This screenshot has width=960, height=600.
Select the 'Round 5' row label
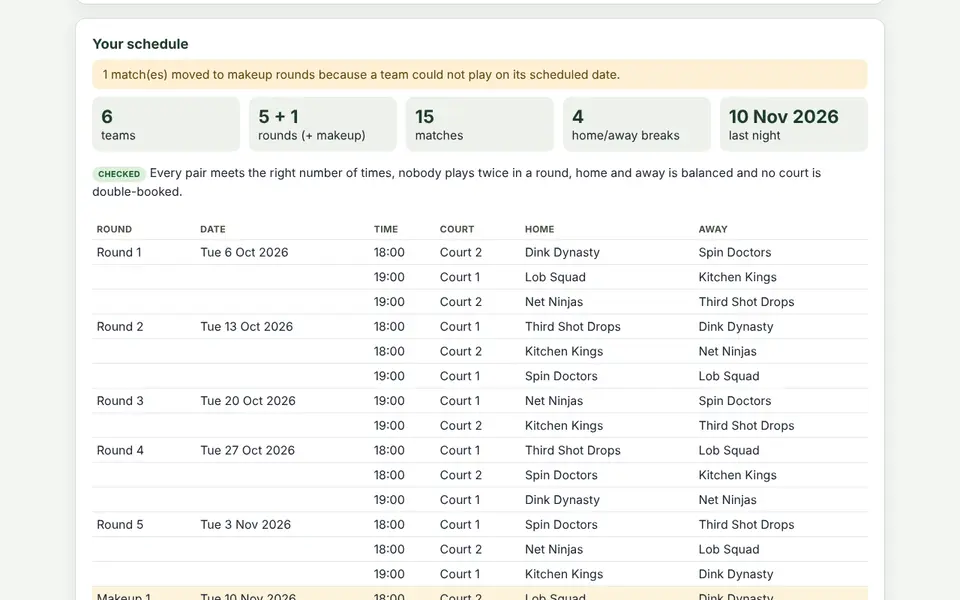click(x=120, y=525)
